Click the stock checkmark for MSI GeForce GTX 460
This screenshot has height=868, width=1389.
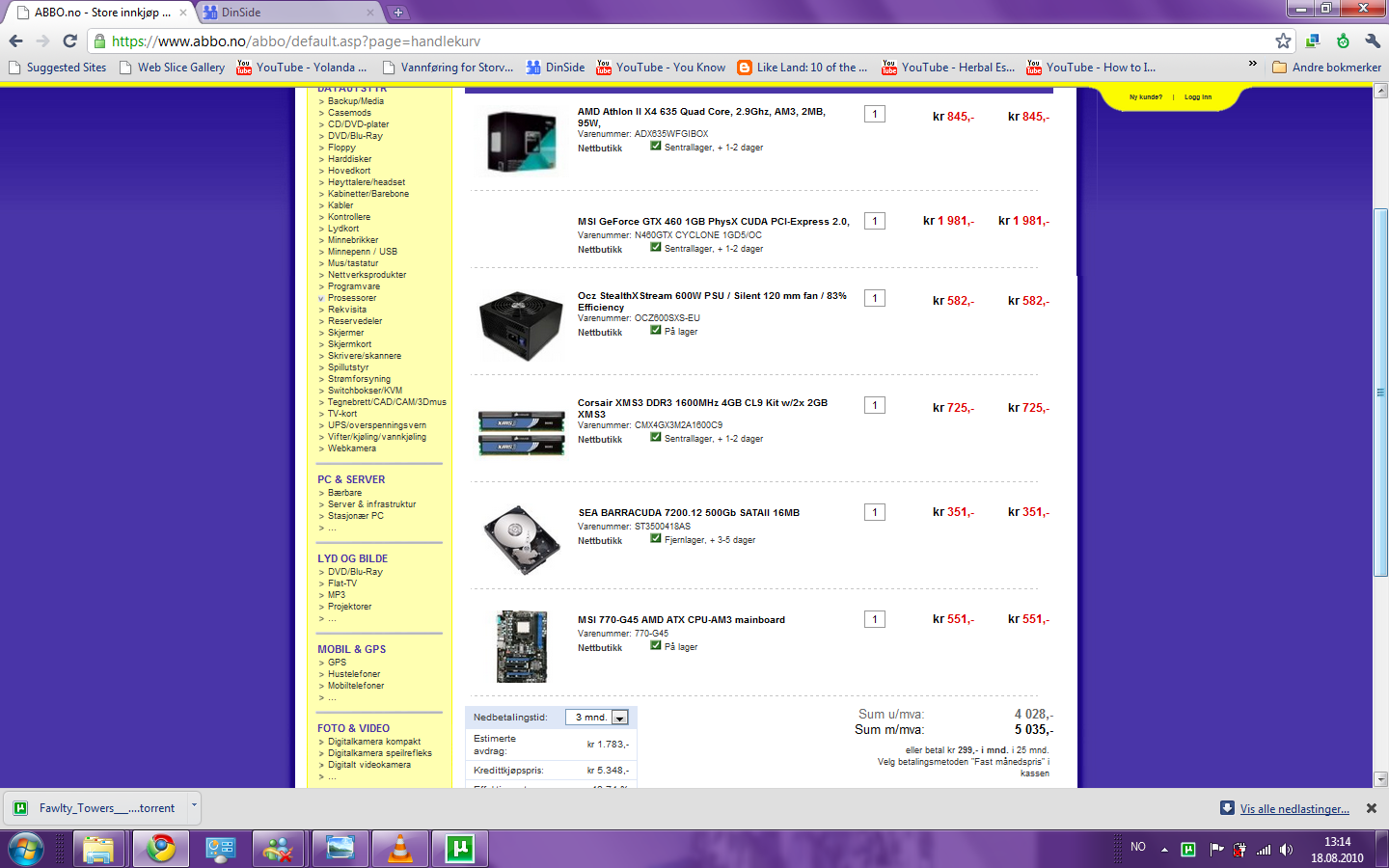coord(656,247)
